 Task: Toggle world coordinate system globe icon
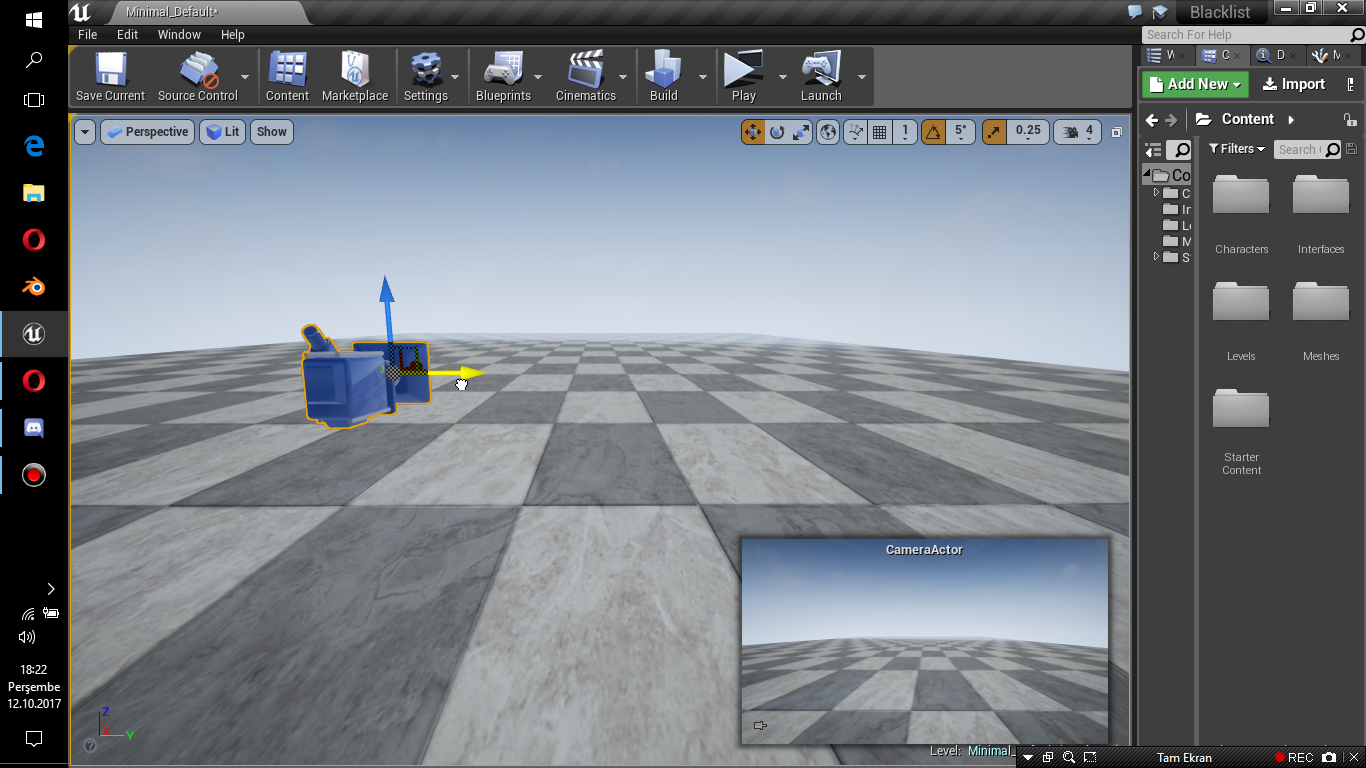click(828, 131)
